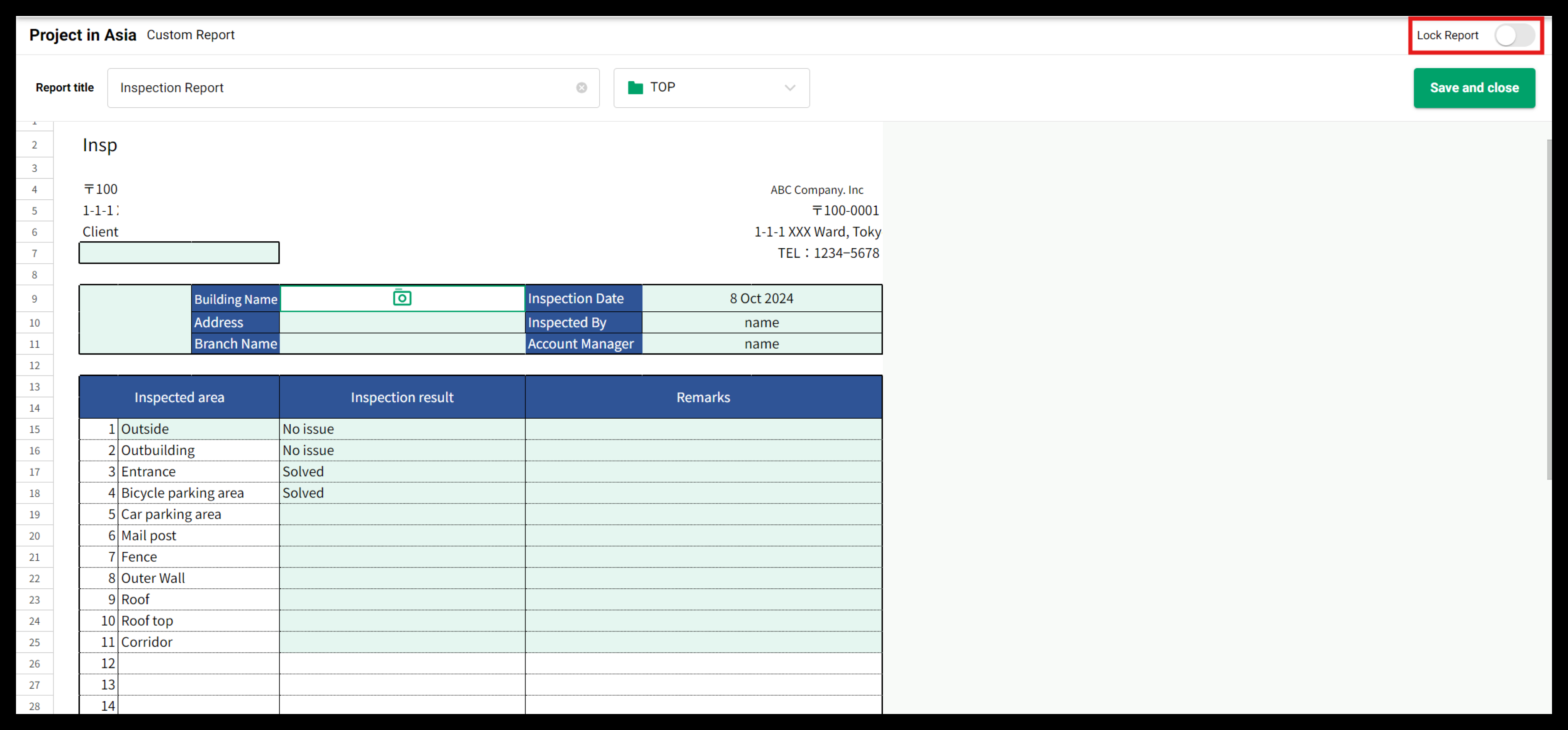
Task: Select the Address value cell
Action: point(402,323)
